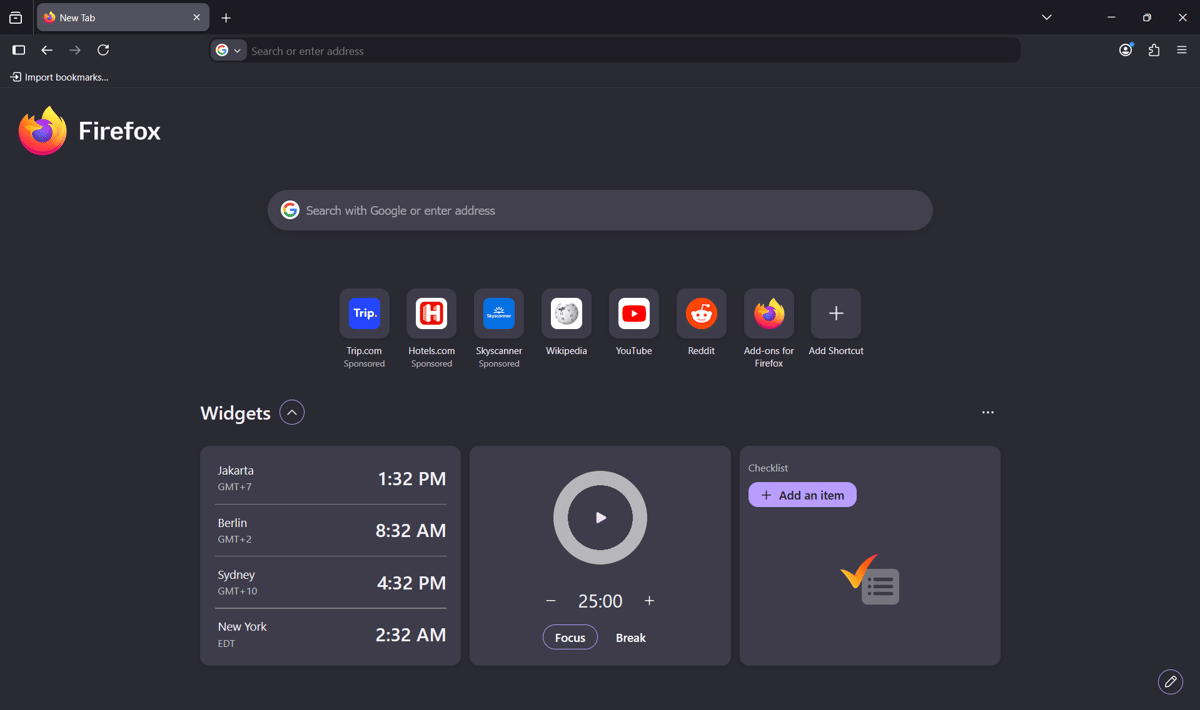Click the 1:32 PM Jakarta time
This screenshot has width=1200, height=710.
412,479
